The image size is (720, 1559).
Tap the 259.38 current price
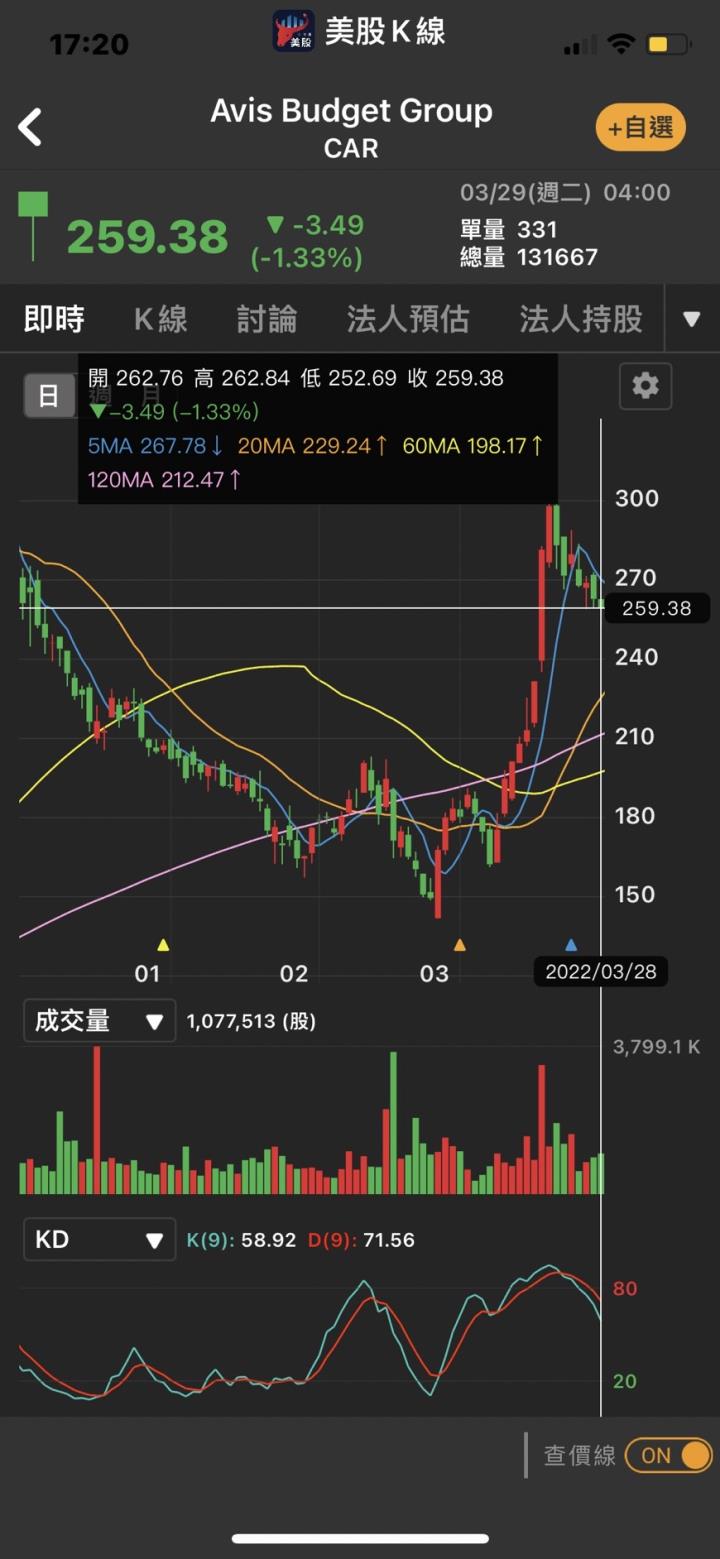coord(147,238)
